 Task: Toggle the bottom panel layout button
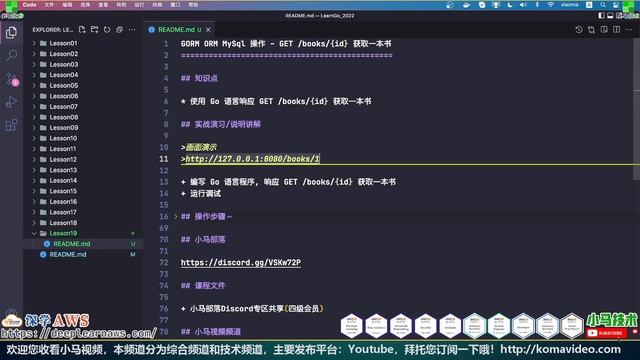[x=610, y=16]
